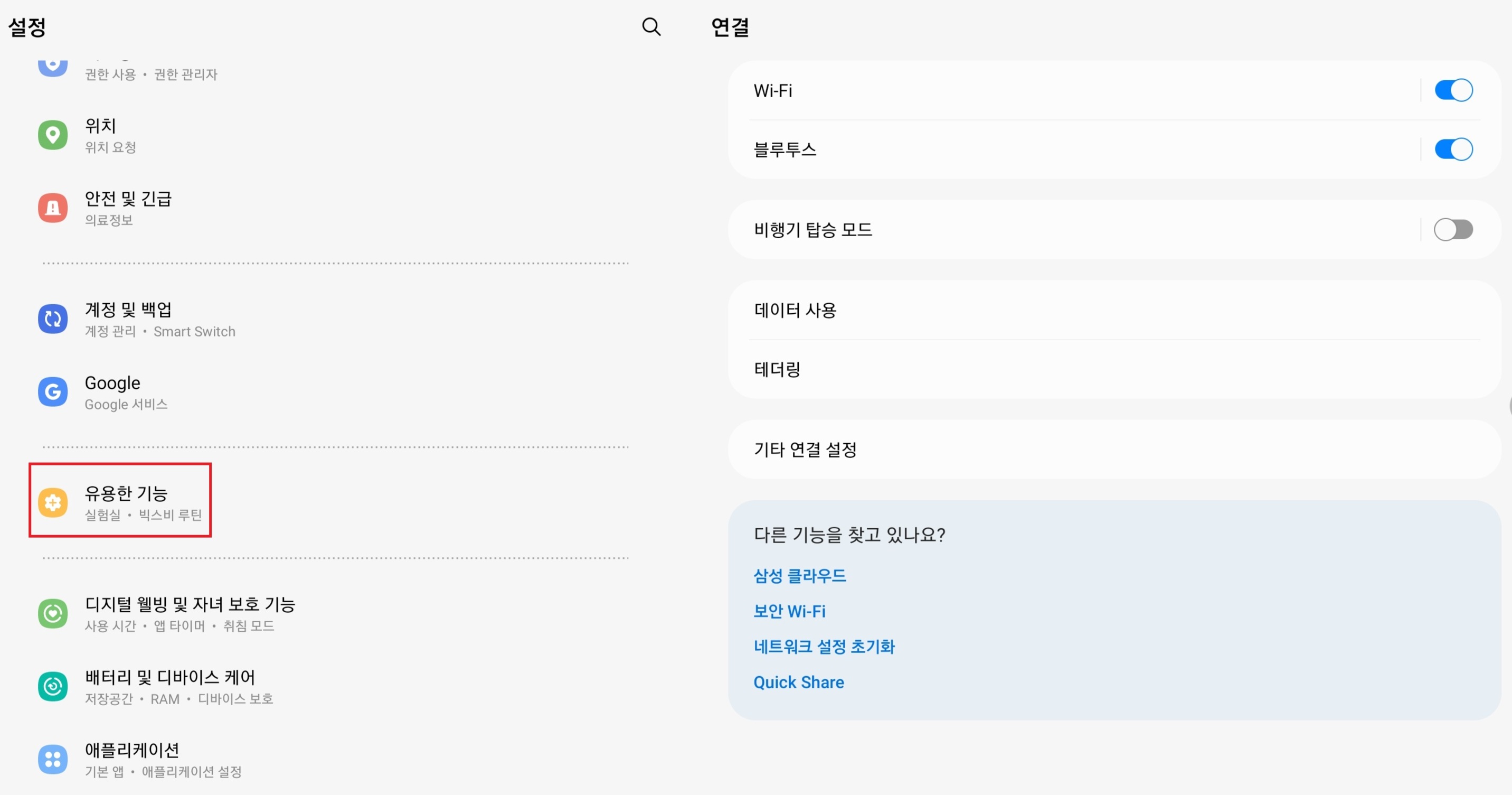Follow the 삼성 클라우드 link

799,576
